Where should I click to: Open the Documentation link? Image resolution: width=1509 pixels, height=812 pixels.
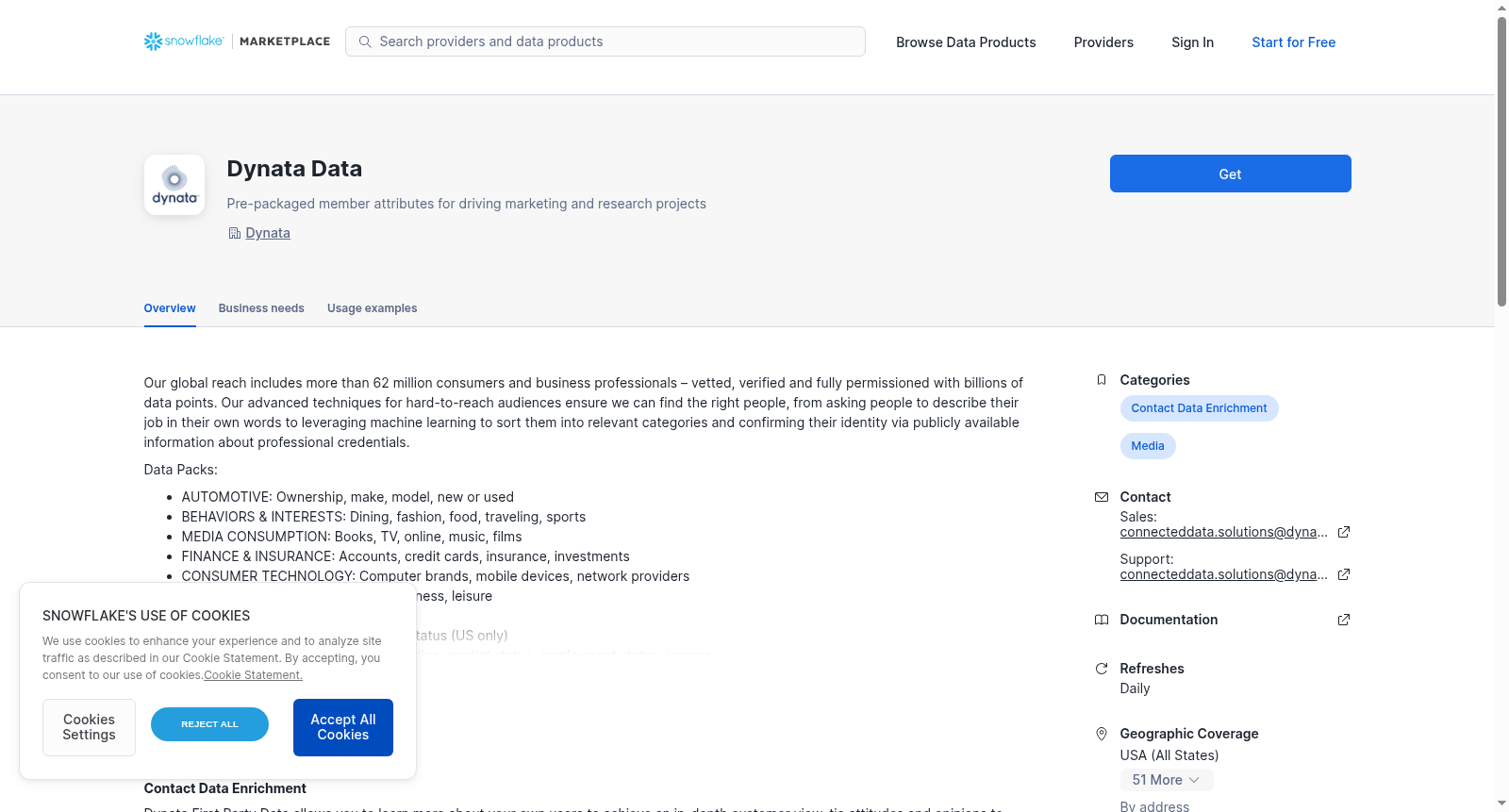tap(1169, 620)
